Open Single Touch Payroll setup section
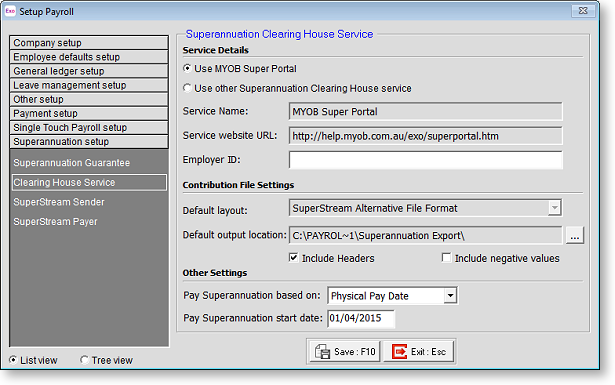This screenshot has width=615, height=385. point(89,127)
